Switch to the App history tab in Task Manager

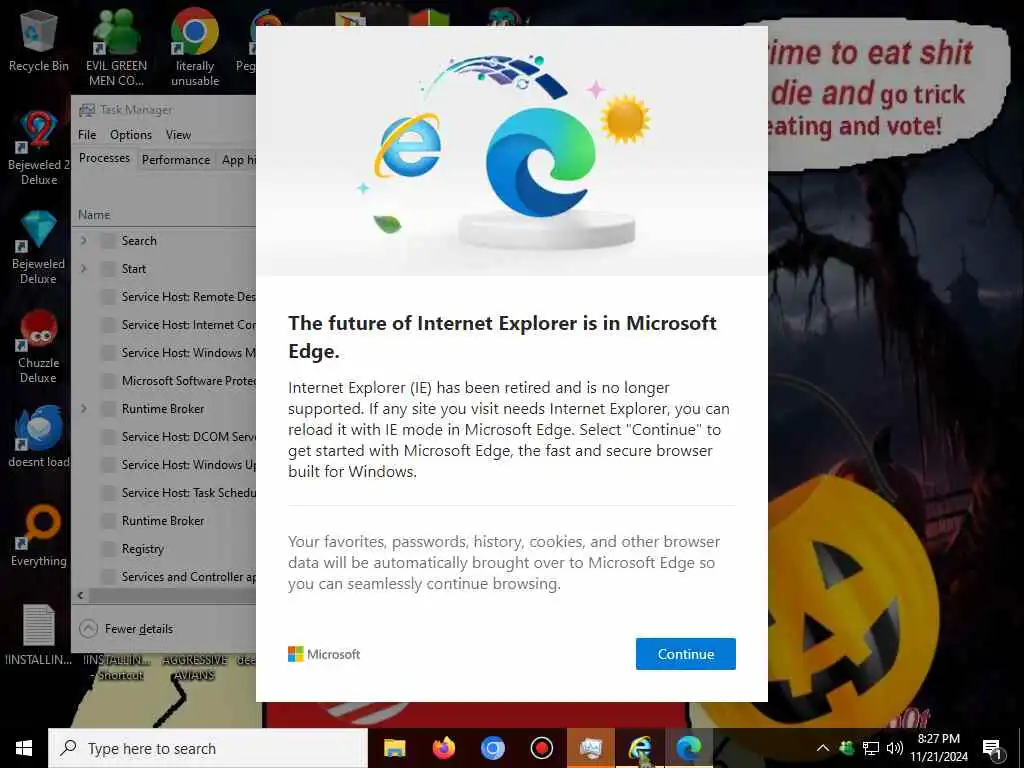[x=238, y=160]
